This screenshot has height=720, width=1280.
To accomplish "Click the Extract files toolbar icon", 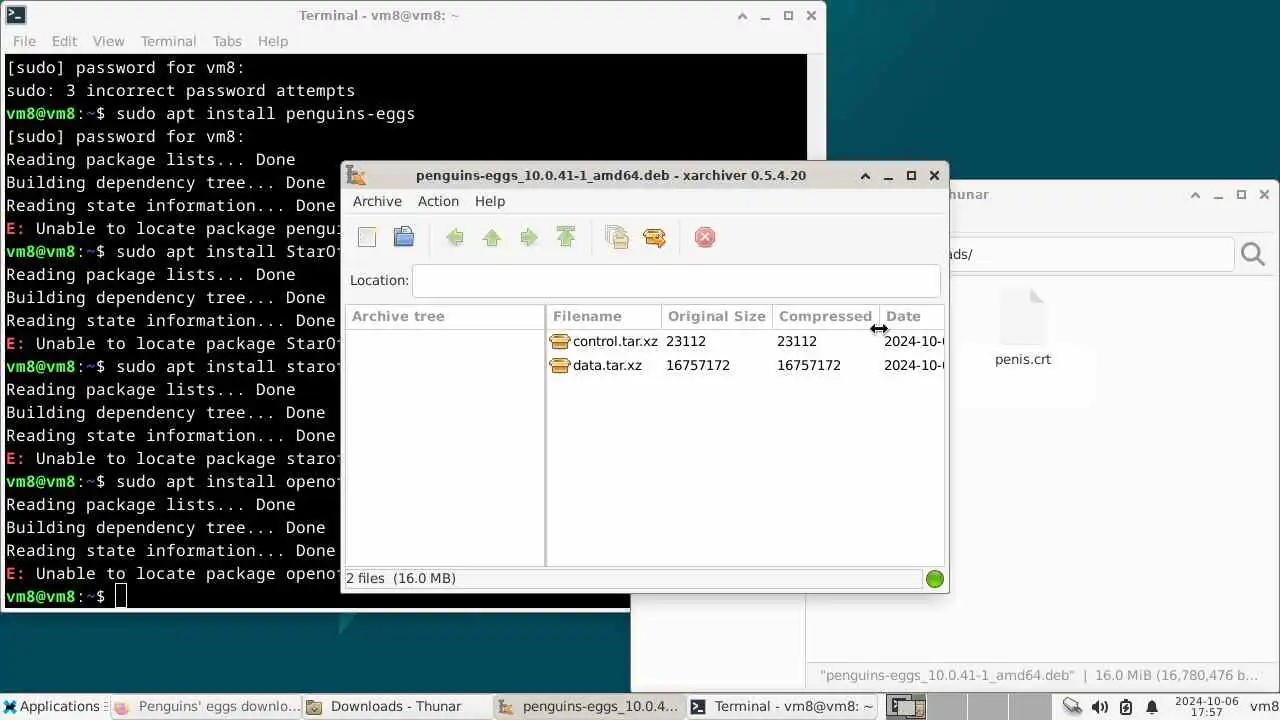I will [654, 238].
